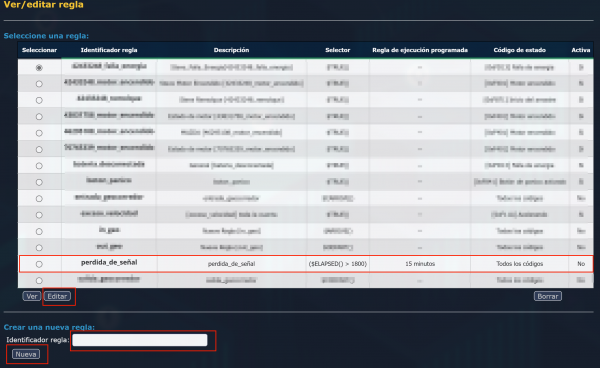Click the Código de estado column header
The height and width of the screenshot is (368, 600).
point(520,50)
